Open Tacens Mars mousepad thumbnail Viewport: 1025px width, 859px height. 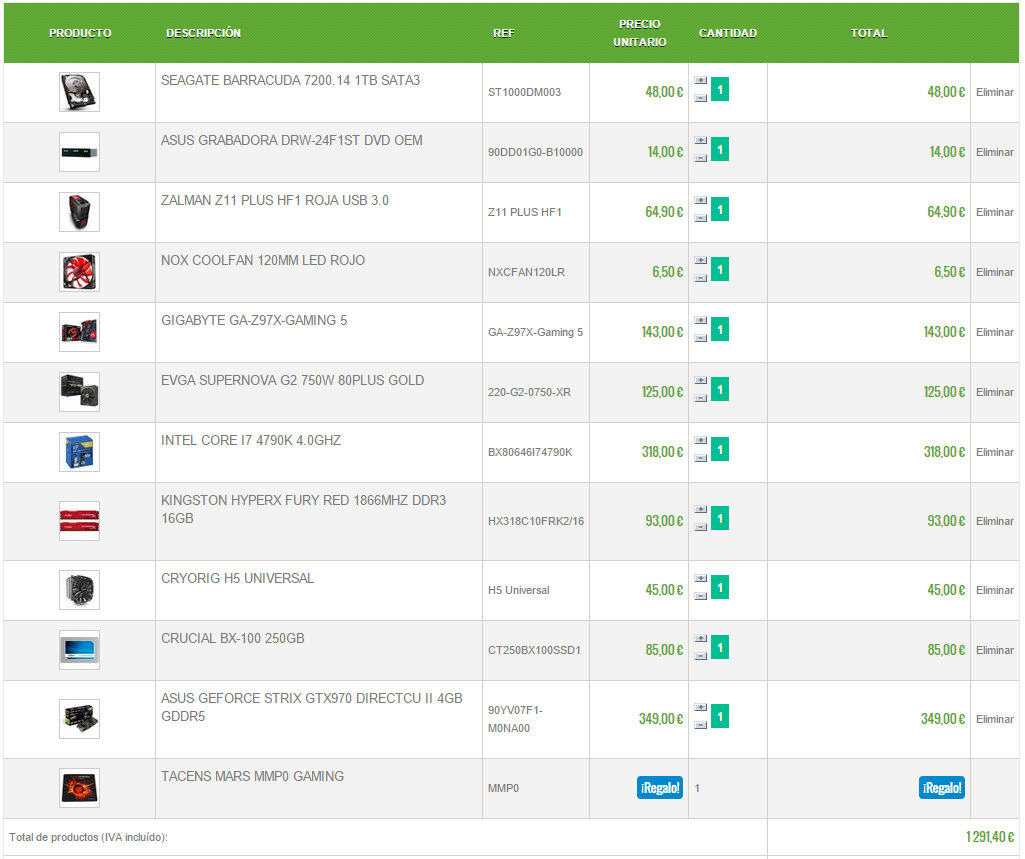79,789
